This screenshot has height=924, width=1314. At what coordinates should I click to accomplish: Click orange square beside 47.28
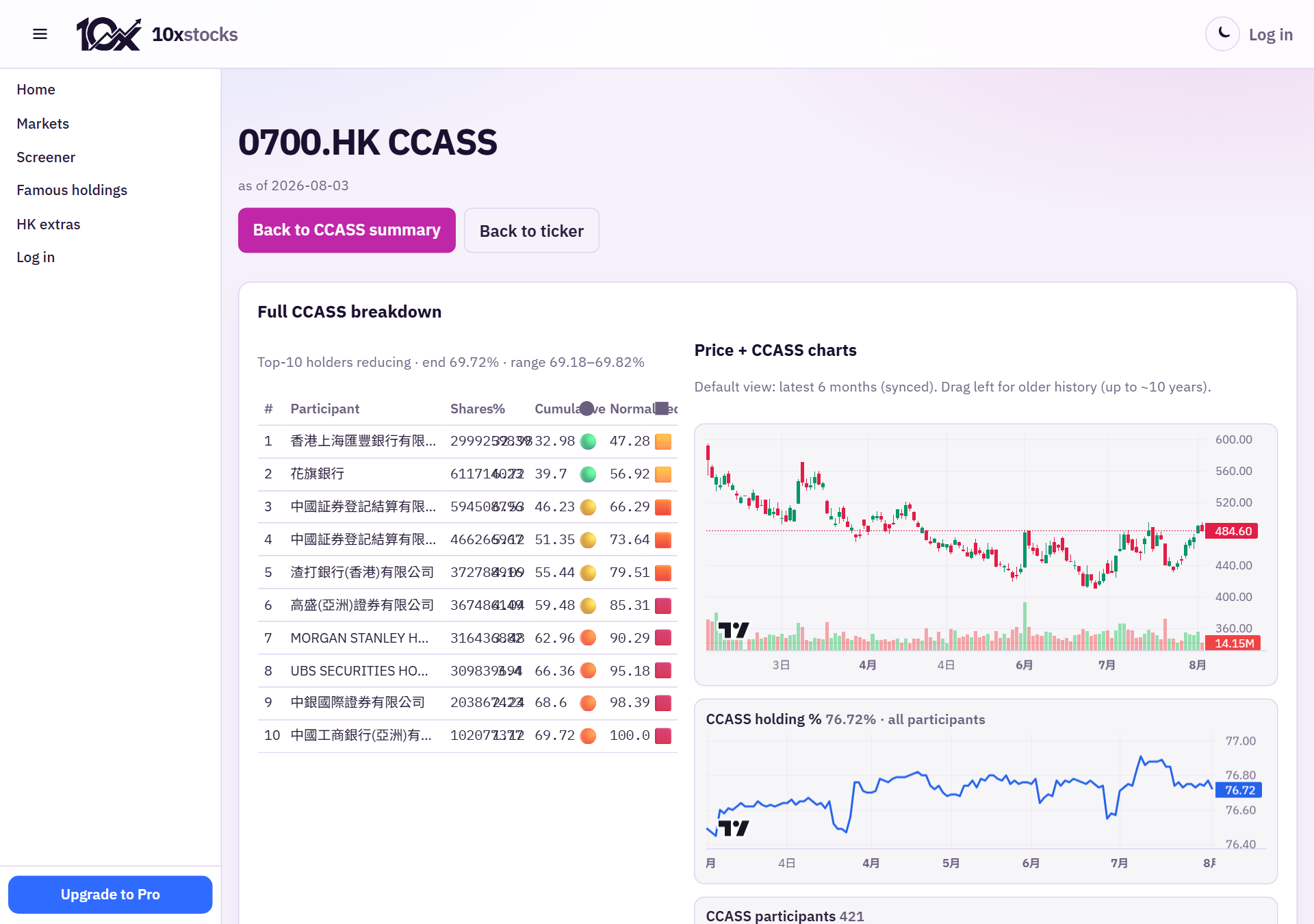tap(663, 441)
